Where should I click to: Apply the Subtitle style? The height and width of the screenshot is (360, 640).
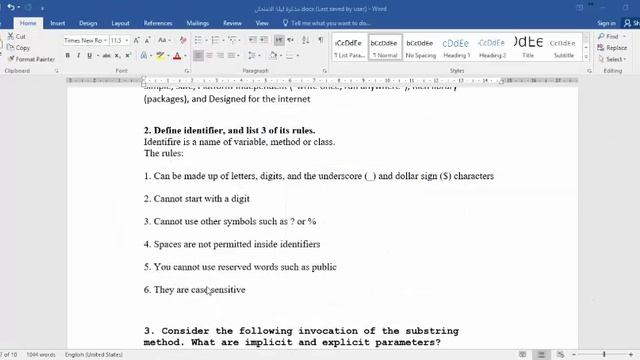click(563, 47)
